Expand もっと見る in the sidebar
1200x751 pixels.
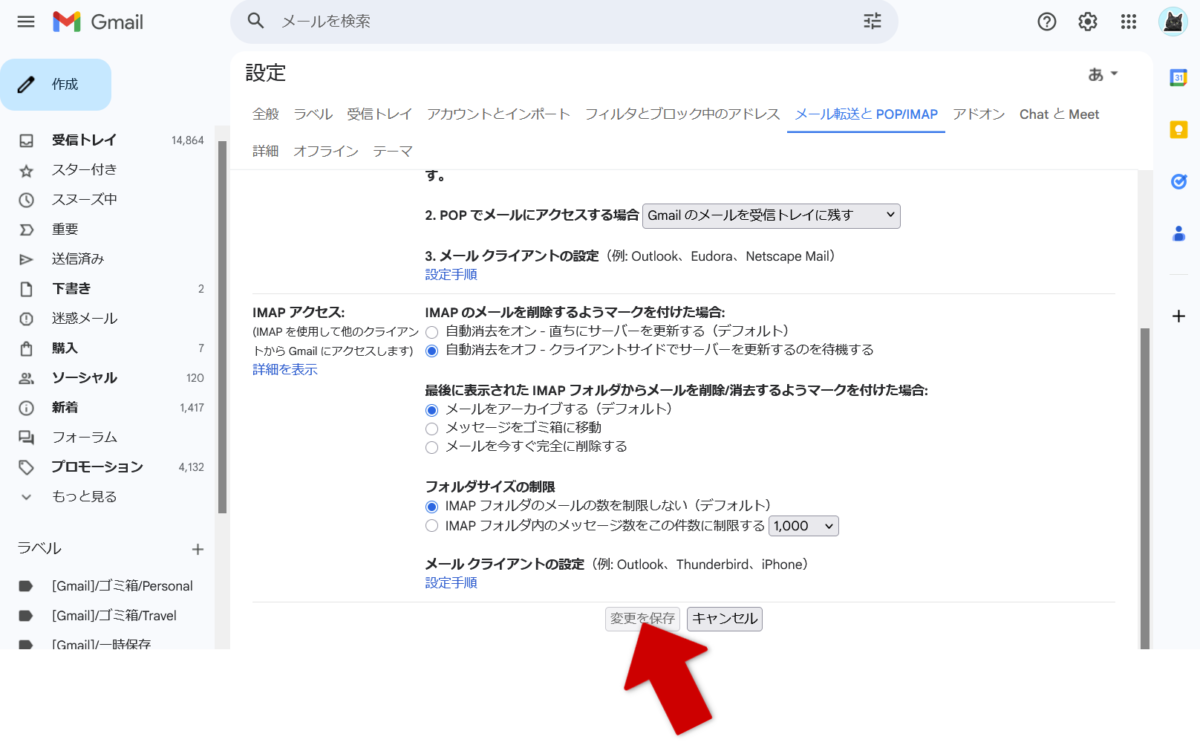[84, 497]
